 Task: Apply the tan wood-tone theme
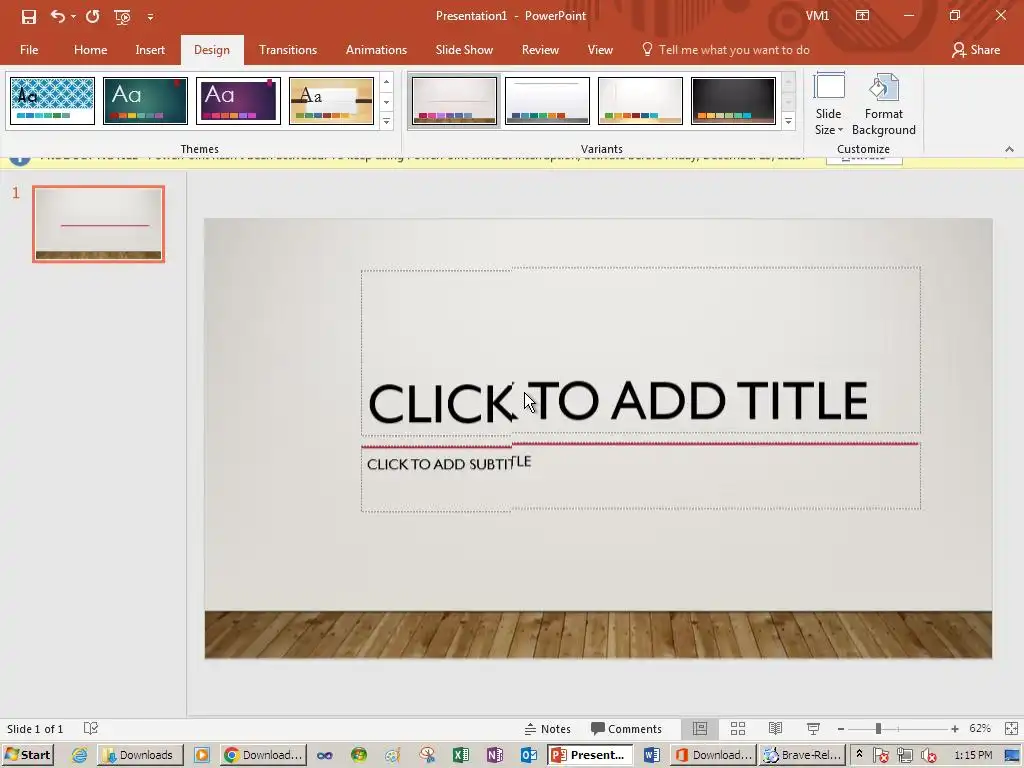[x=331, y=101]
